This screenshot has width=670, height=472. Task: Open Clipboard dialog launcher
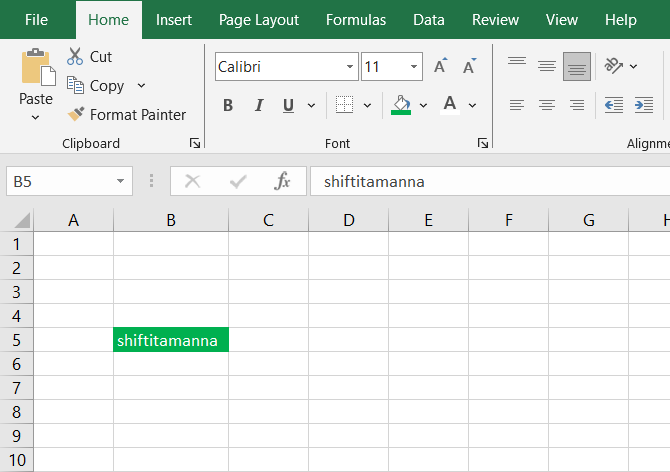pos(195,144)
